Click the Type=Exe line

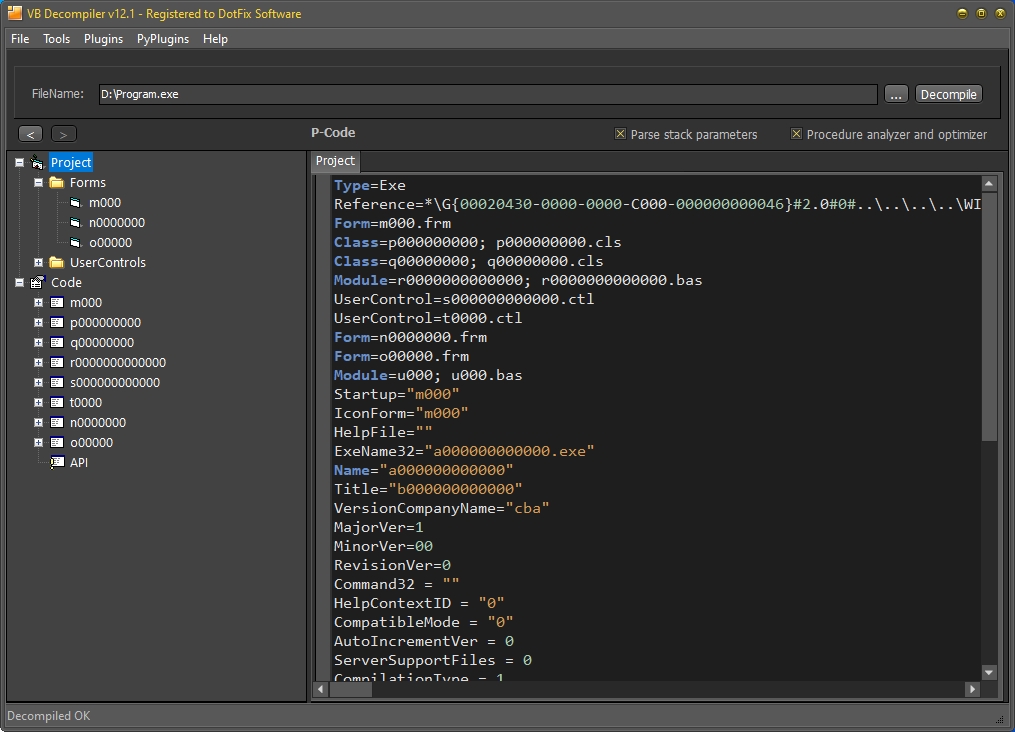[x=370, y=185]
